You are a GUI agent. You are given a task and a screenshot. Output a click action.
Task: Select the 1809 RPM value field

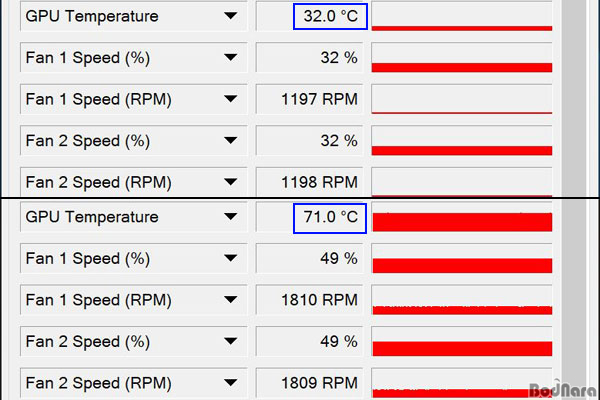click(x=312, y=382)
